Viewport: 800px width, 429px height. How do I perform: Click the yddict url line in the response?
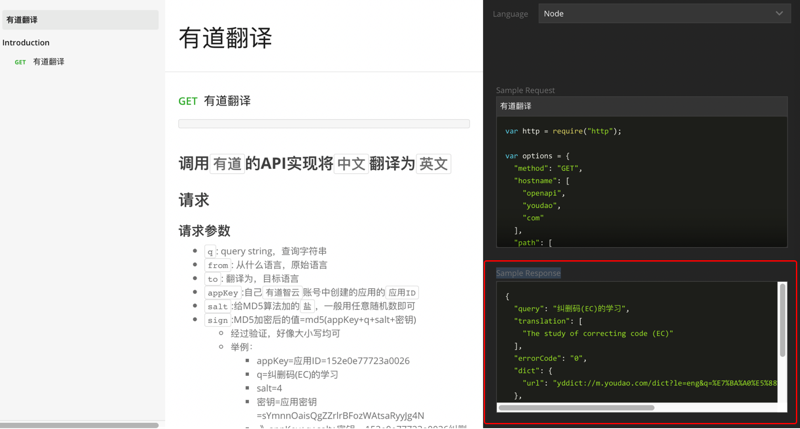pyautogui.click(x=649, y=383)
